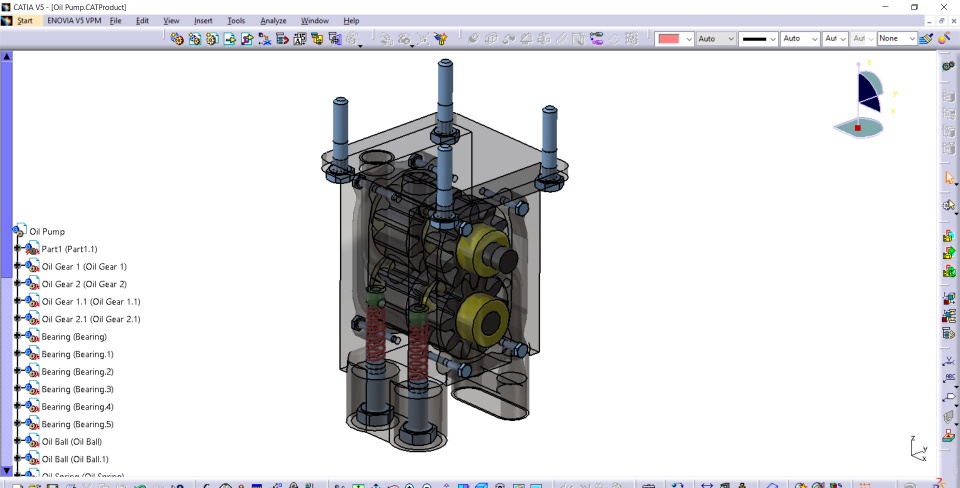Open the fill color dropdown

click(689, 39)
